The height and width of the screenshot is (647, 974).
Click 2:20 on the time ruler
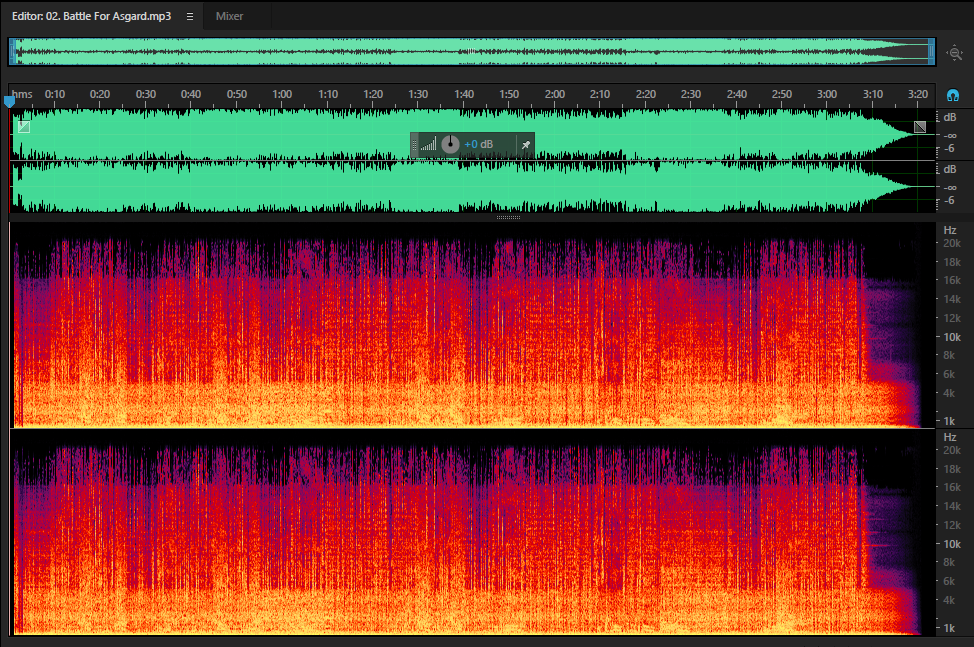tap(645, 94)
